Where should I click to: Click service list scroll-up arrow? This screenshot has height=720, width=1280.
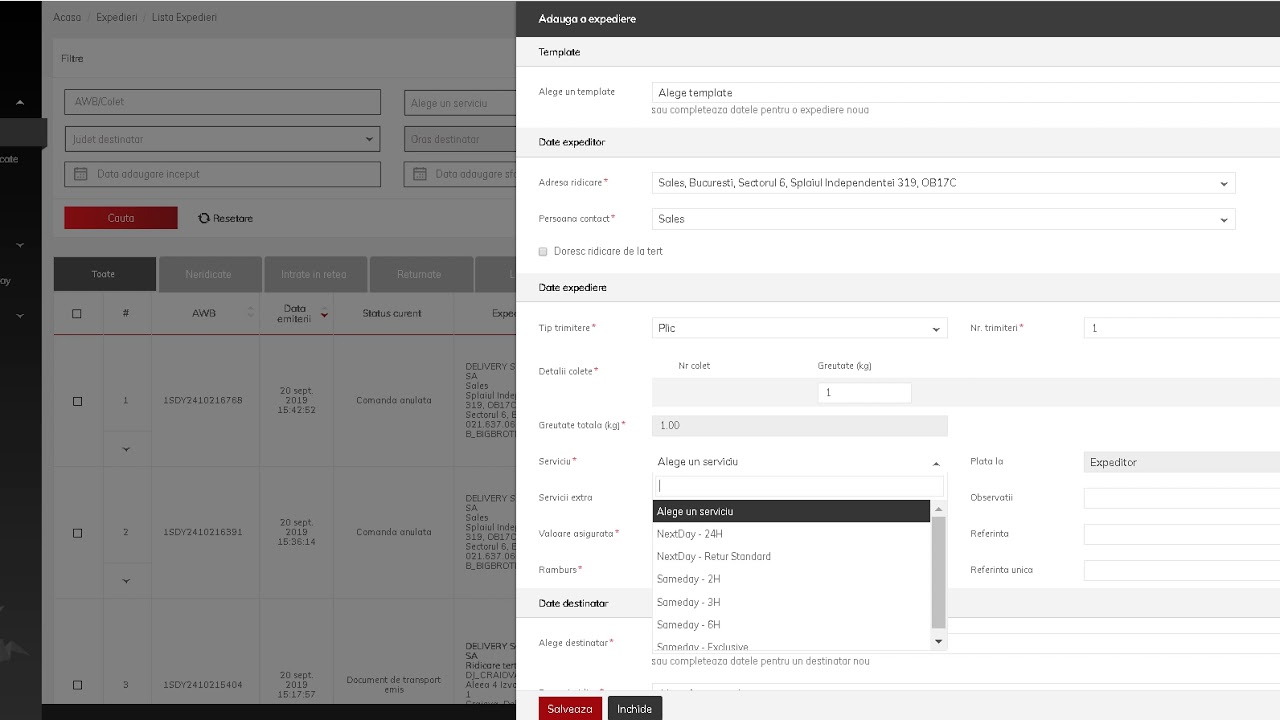click(x=938, y=510)
